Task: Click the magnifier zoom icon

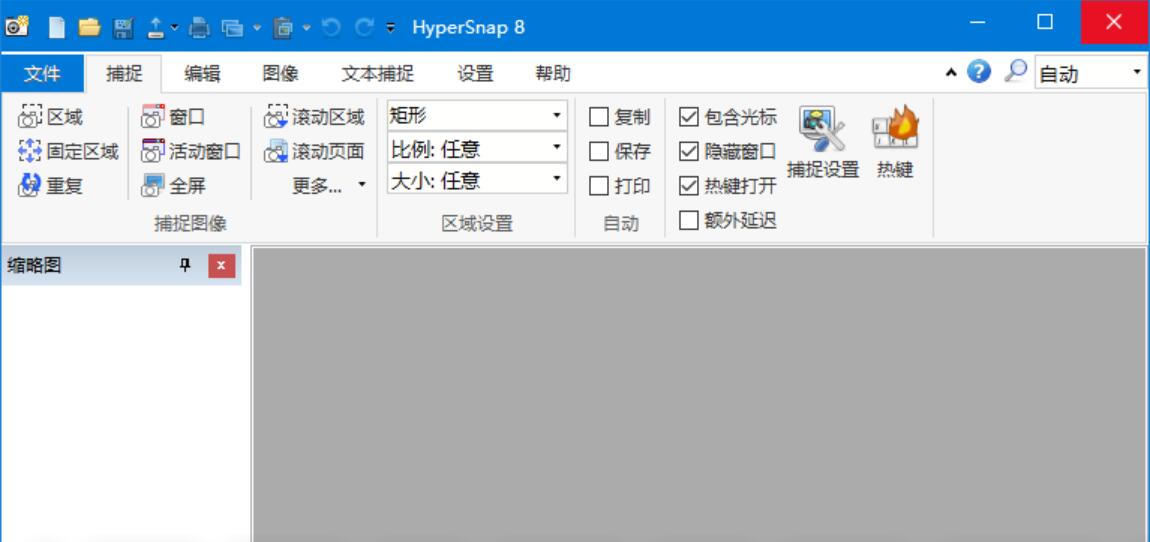Action: click(x=1016, y=70)
